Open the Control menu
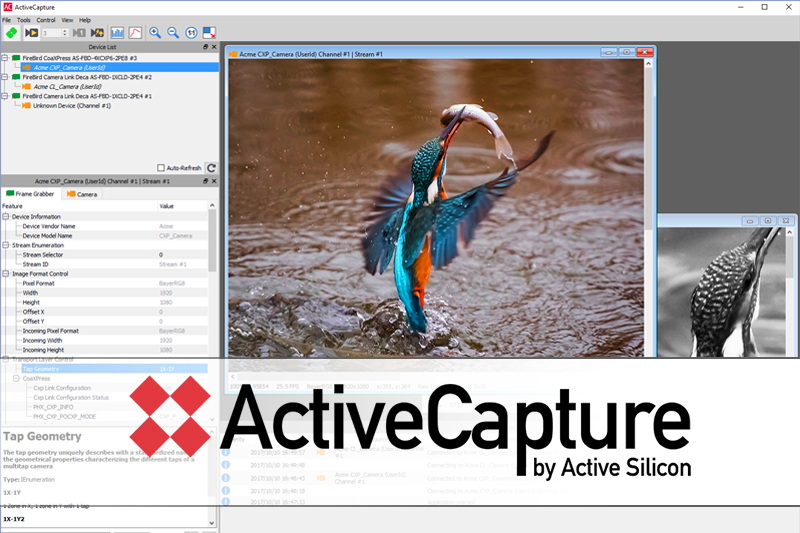Image resolution: width=800 pixels, height=533 pixels. (46, 20)
